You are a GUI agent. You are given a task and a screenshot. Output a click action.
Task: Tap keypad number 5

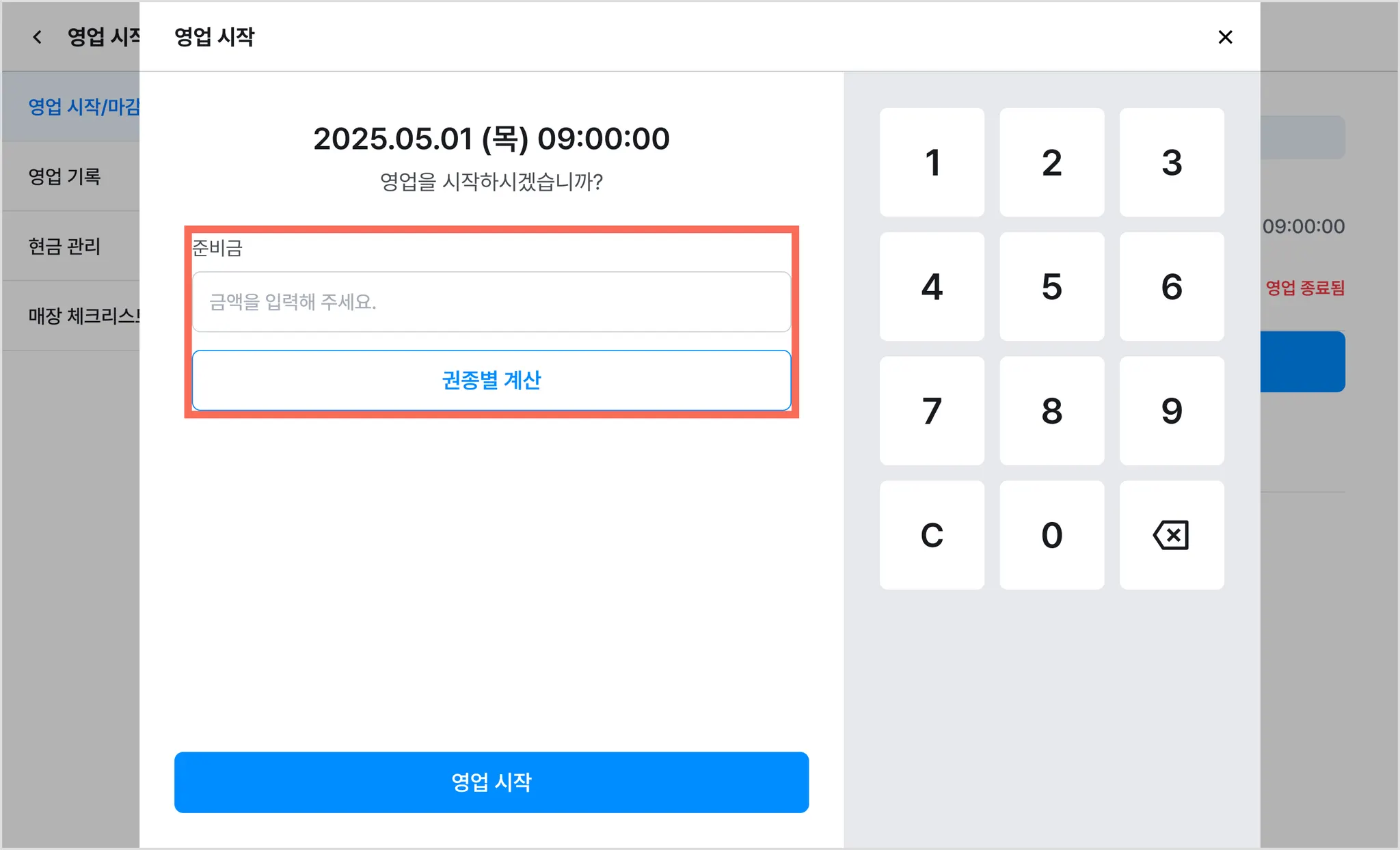click(1051, 286)
